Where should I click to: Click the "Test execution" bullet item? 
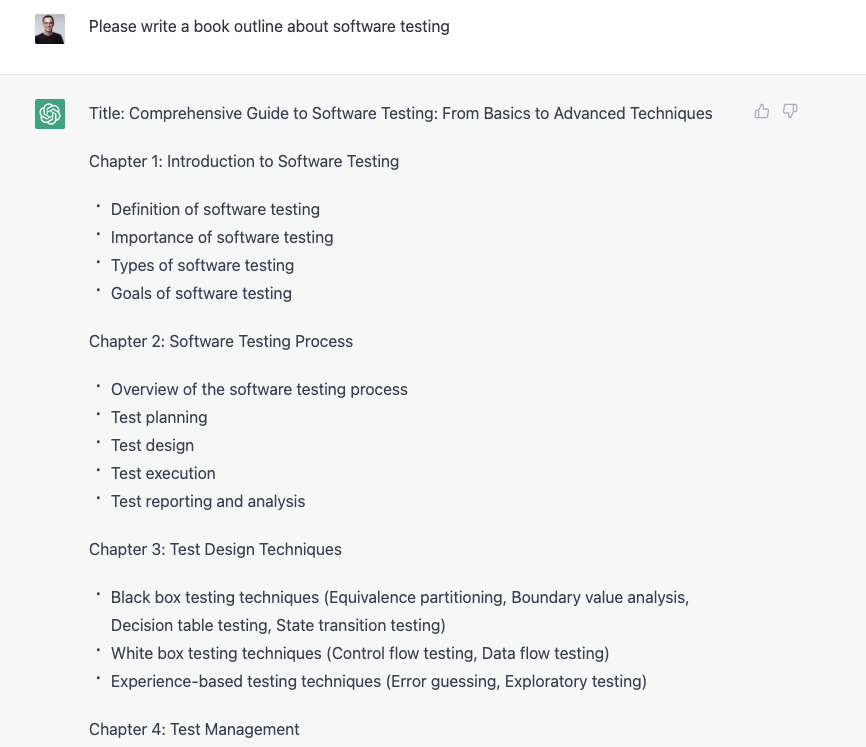coord(163,474)
